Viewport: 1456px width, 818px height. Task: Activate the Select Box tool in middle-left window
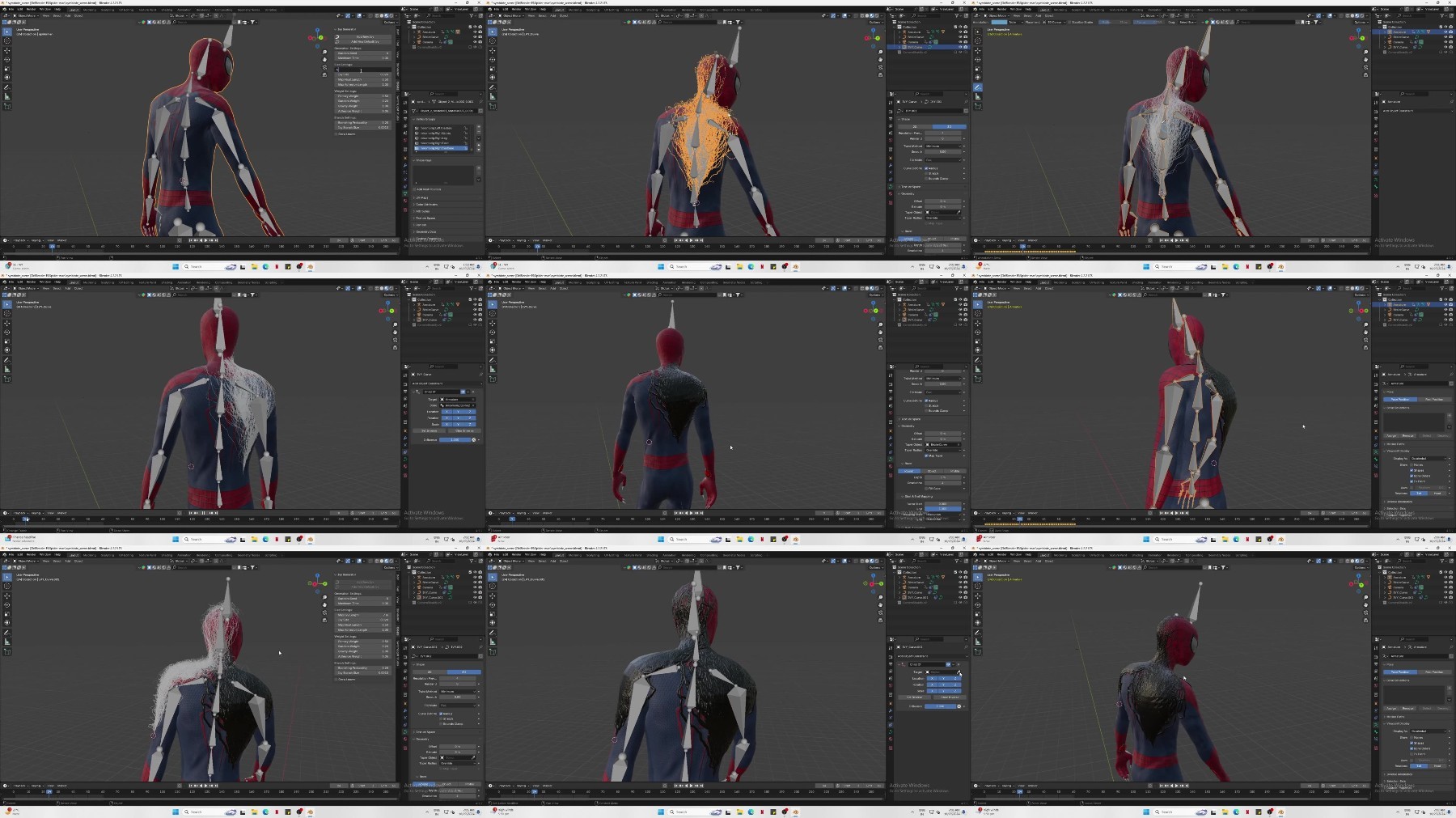point(7,304)
